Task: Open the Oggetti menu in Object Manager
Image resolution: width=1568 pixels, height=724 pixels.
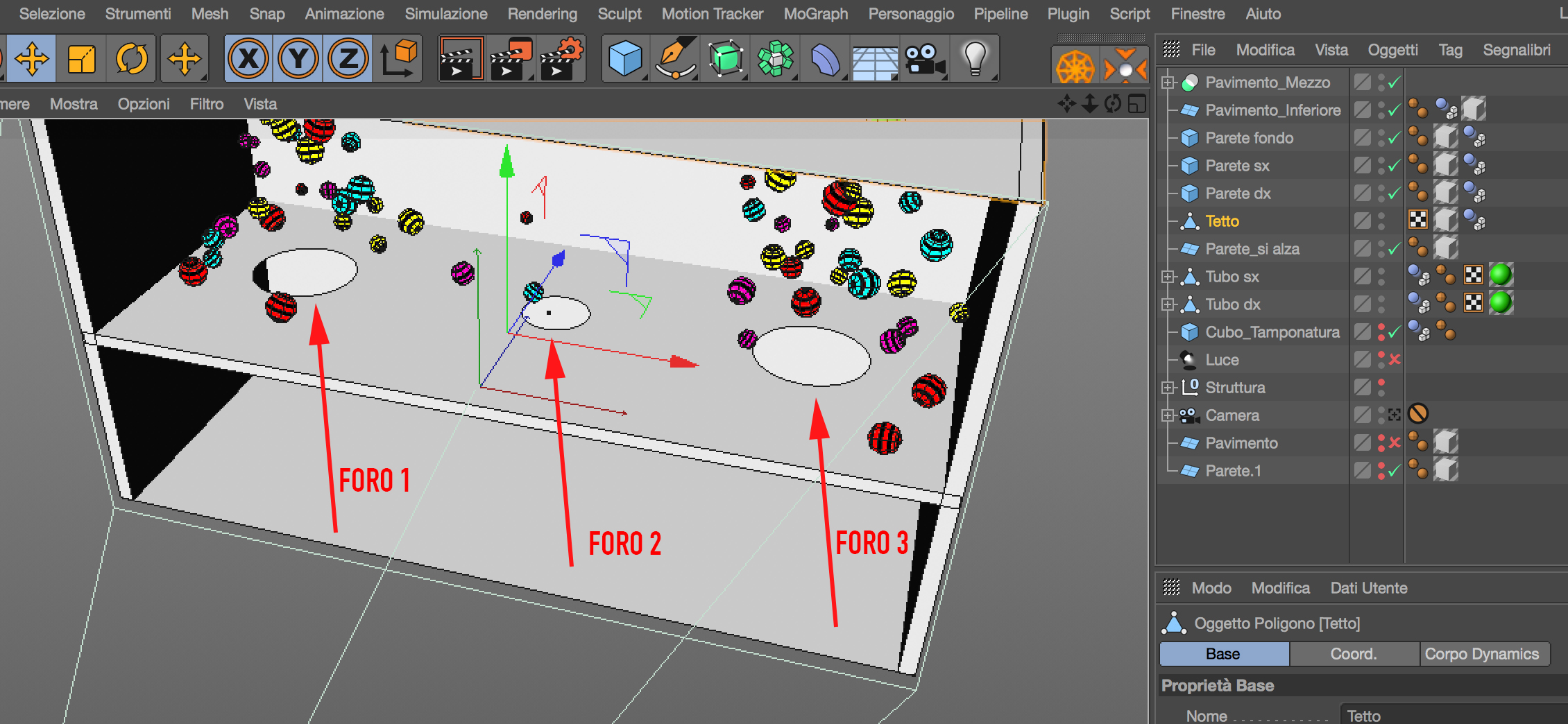Action: pos(1392,50)
